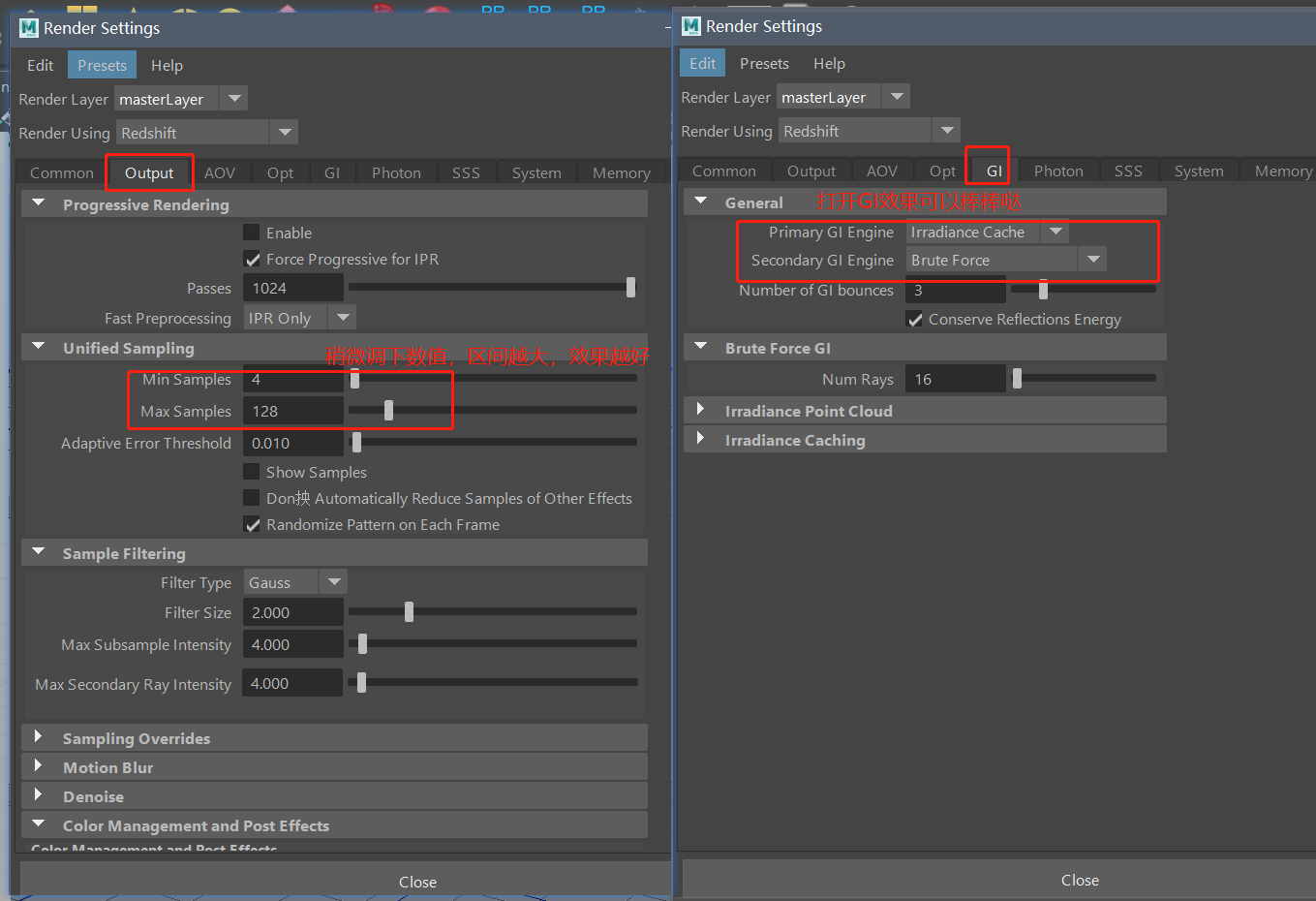Open the Primary GI Engine dropdown

(987, 232)
